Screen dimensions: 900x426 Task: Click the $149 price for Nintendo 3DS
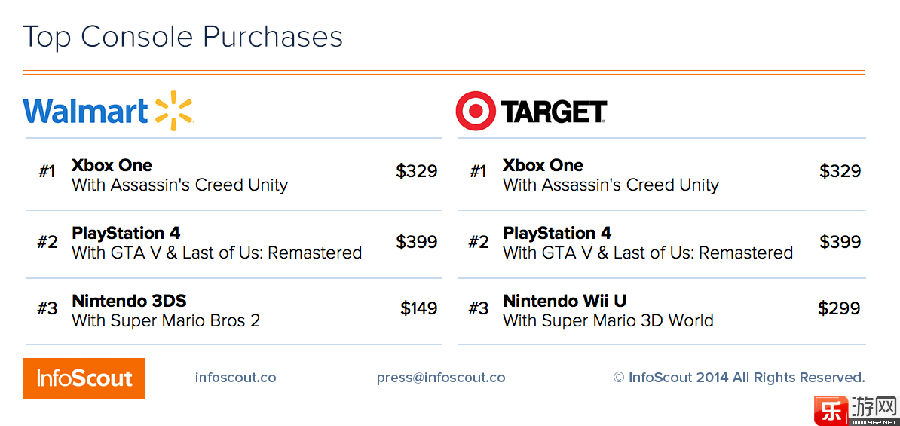click(419, 308)
